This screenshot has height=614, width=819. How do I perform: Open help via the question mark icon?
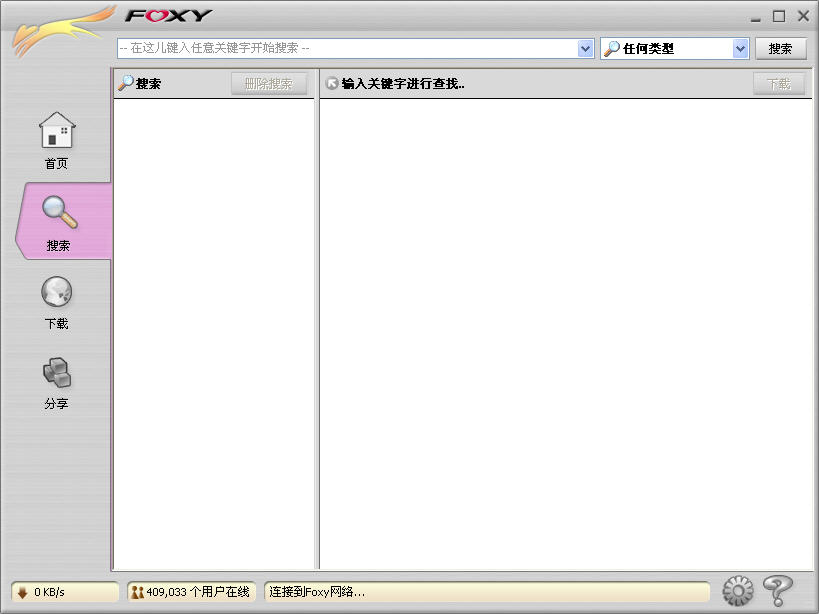(x=778, y=591)
